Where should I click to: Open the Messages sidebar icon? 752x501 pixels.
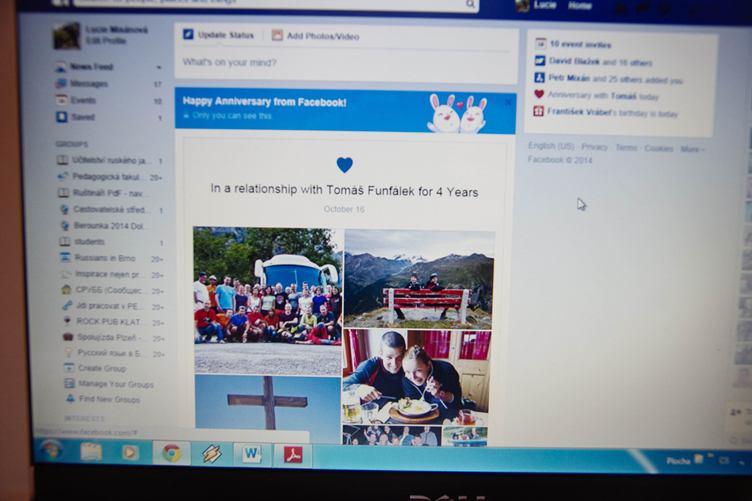[61, 83]
